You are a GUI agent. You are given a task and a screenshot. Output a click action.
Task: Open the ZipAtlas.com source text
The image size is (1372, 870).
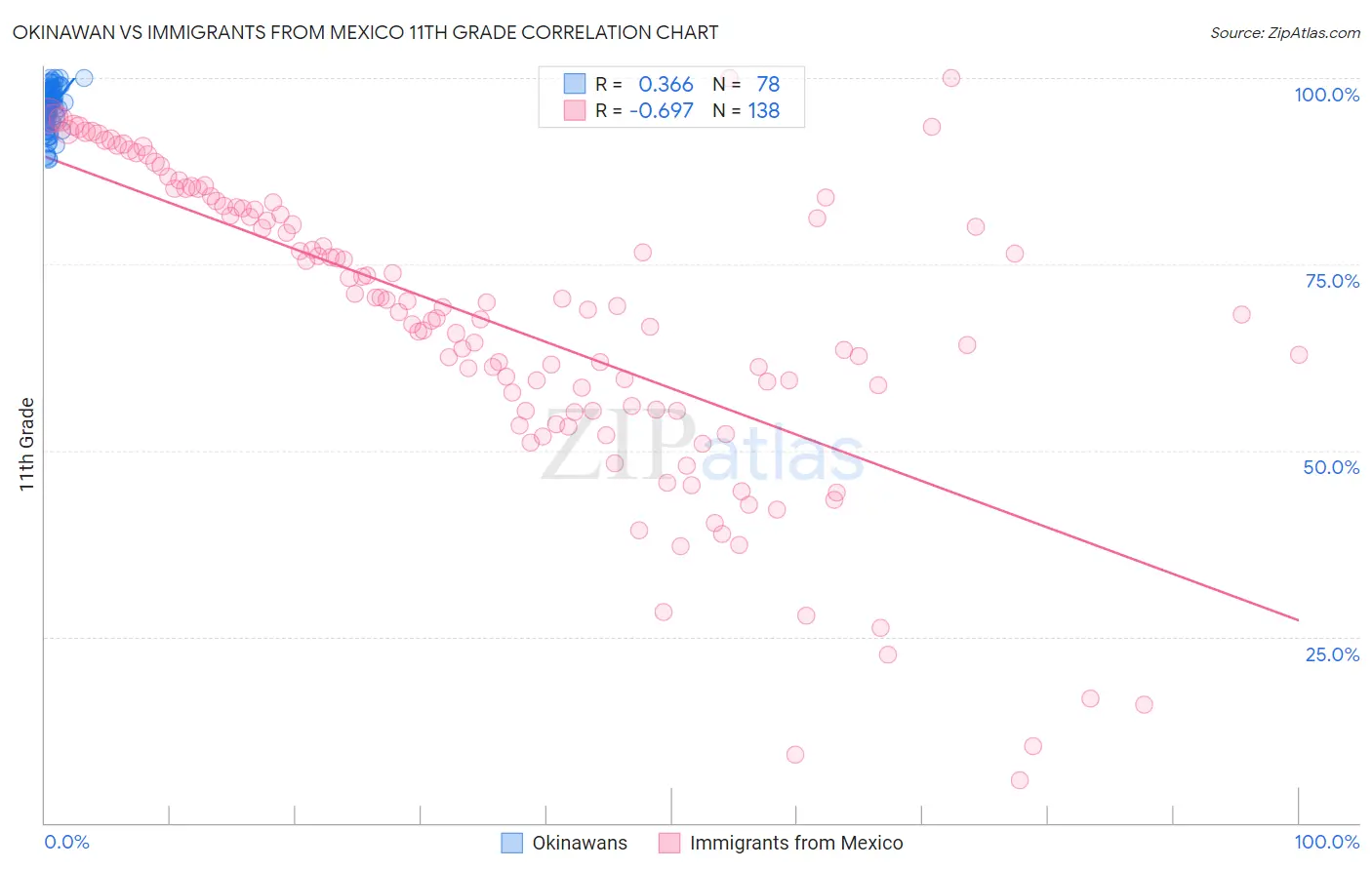click(1285, 32)
